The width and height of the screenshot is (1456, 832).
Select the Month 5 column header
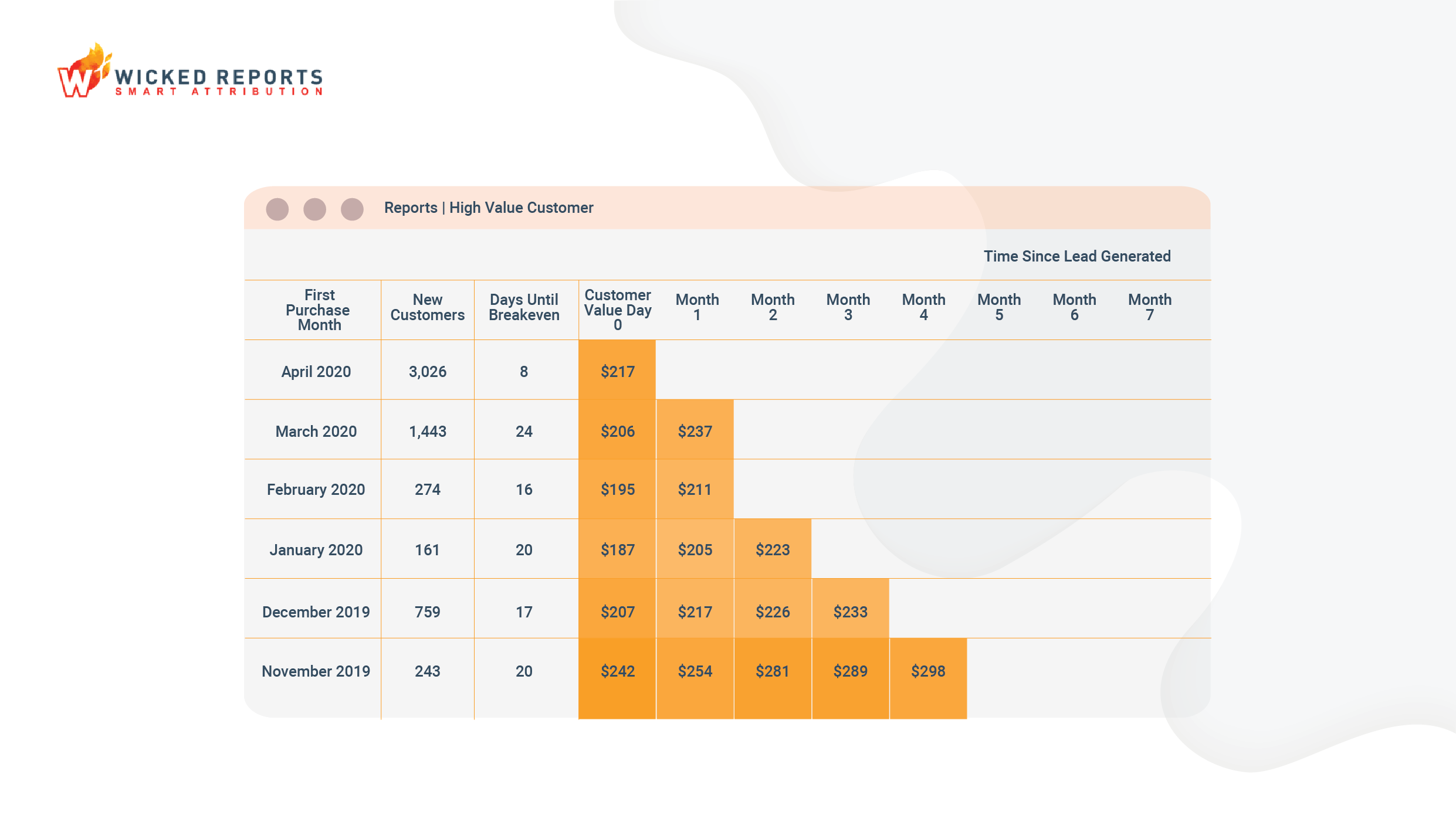pyautogui.click(x=999, y=307)
